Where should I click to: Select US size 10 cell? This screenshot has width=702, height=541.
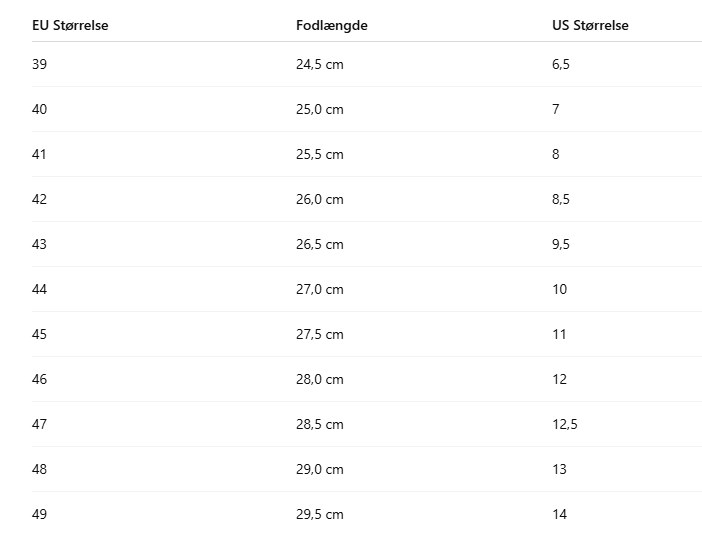[x=560, y=289]
